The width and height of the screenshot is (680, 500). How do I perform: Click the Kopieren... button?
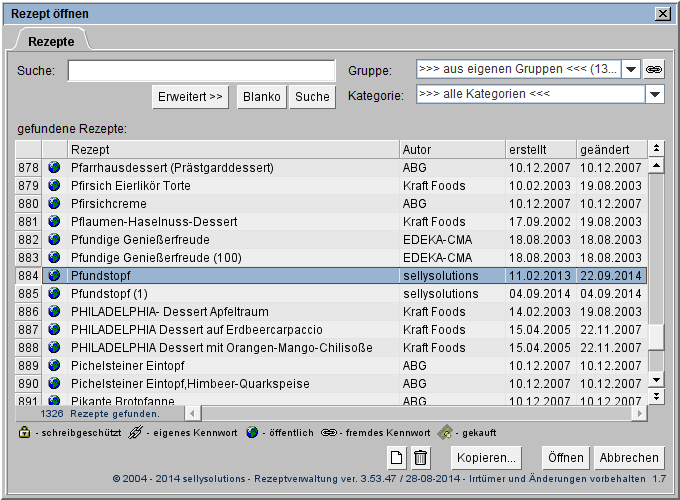tap(487, 458)
